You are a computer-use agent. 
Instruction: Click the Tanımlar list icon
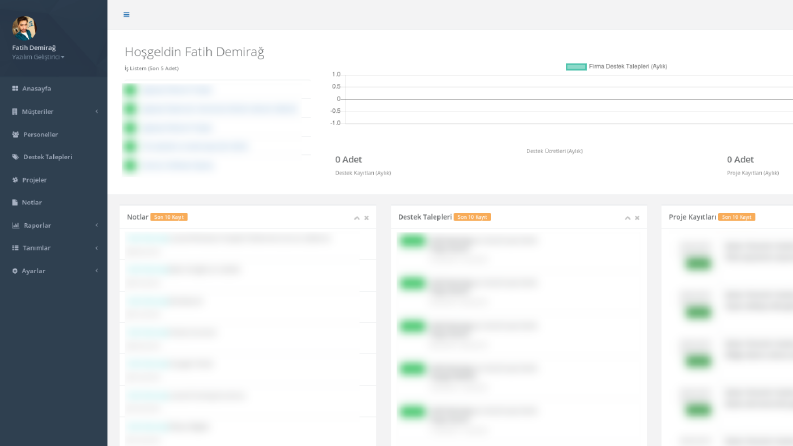click(15, 248)
